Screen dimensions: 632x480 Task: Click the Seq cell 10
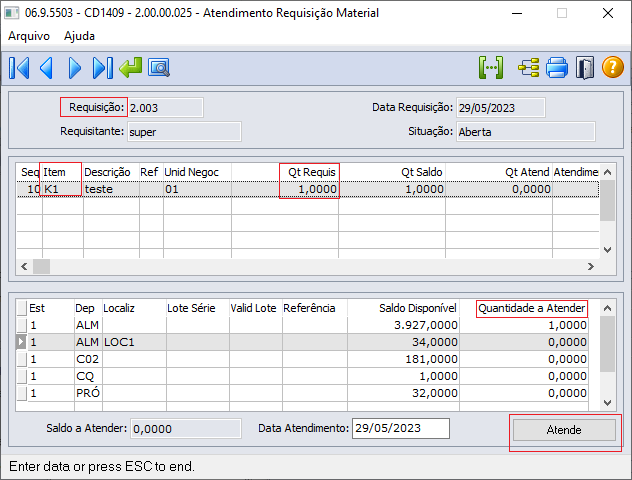30,189
